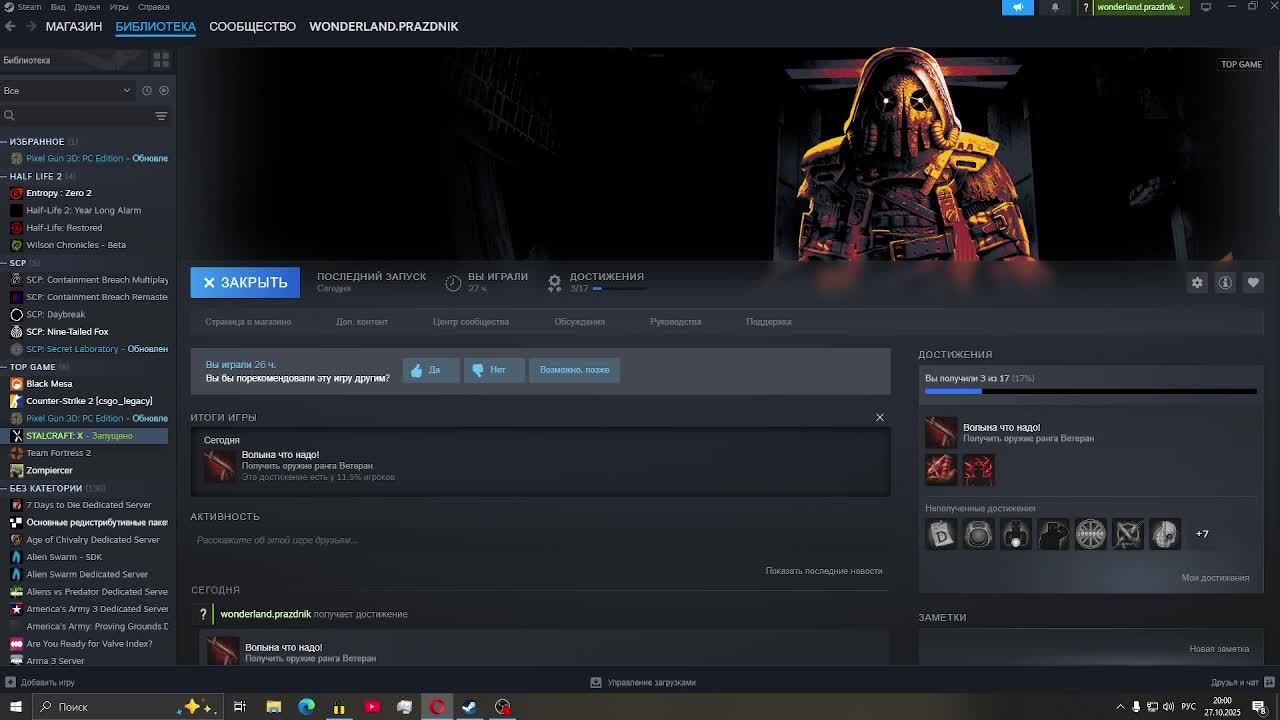This screenshot has height=720, width=1280.
Task: Open the help question mark icon
Action: 1085,7
